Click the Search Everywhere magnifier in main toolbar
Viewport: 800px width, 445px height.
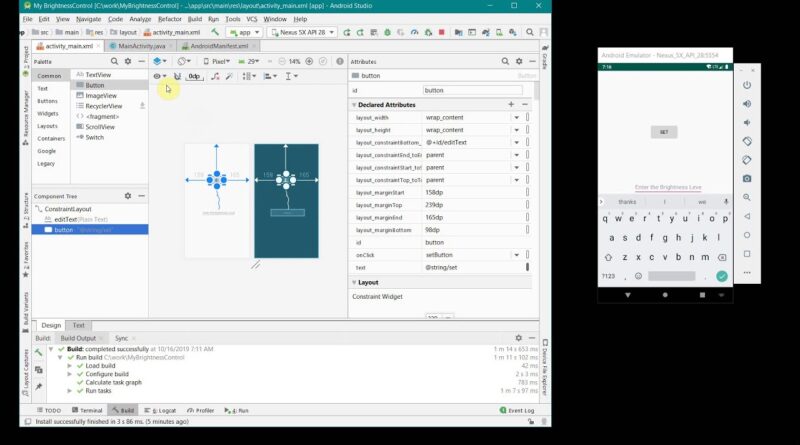530,32
